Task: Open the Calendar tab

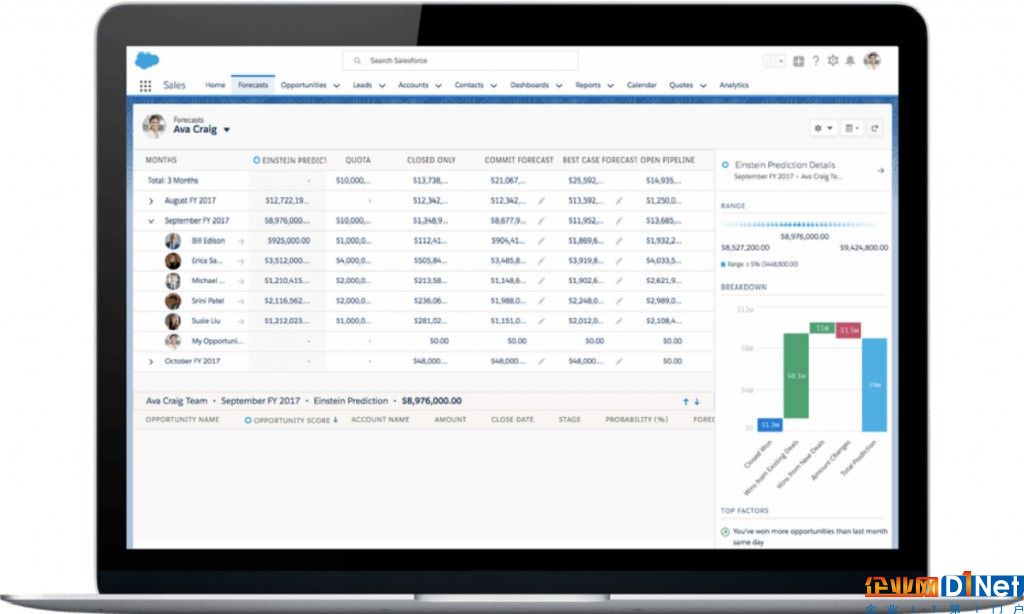Action: (641, 85)
